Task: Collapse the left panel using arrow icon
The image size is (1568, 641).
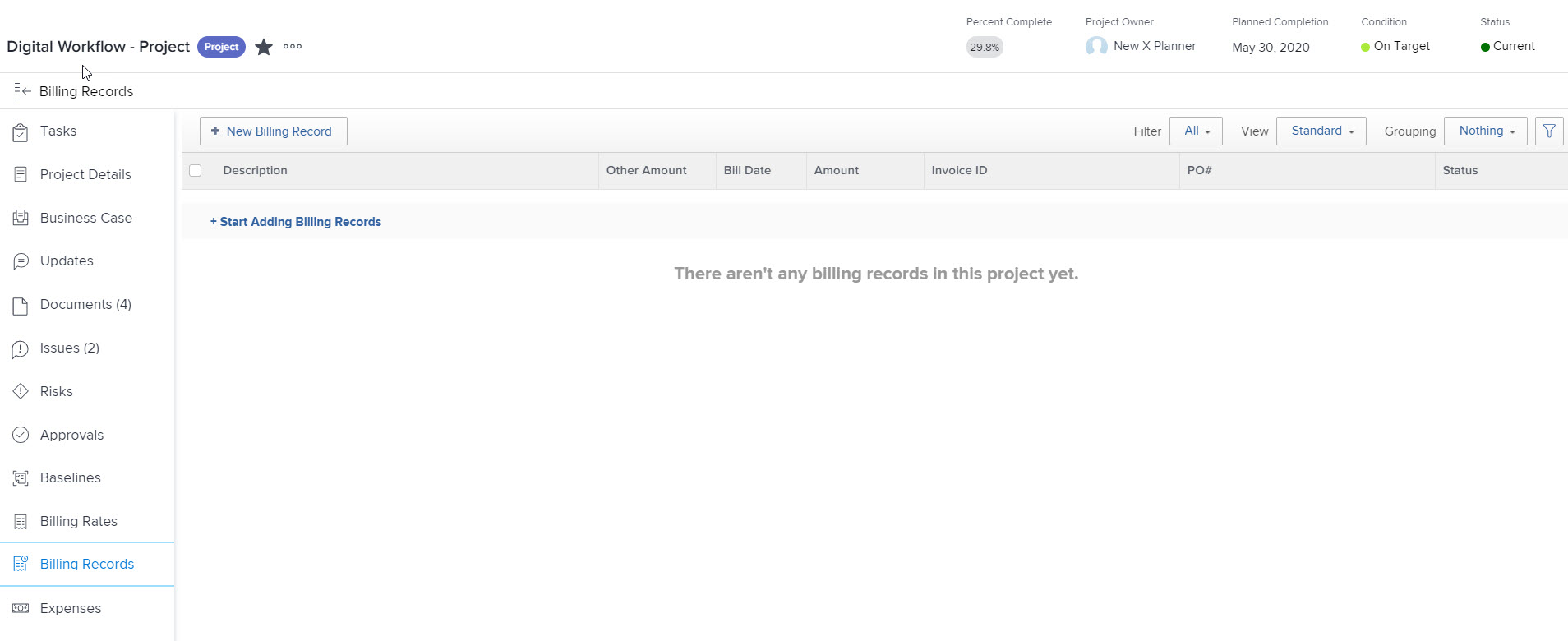Action: [x=22, y=91]
